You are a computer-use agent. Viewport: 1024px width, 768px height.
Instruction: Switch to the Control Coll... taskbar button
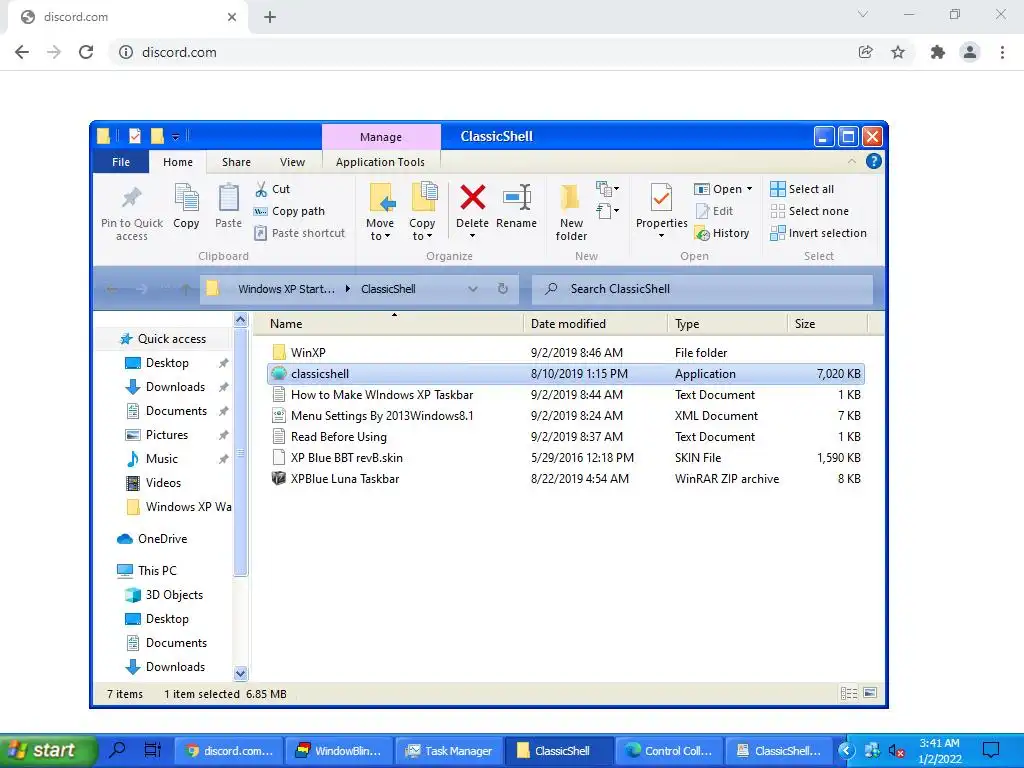point(669,751)
